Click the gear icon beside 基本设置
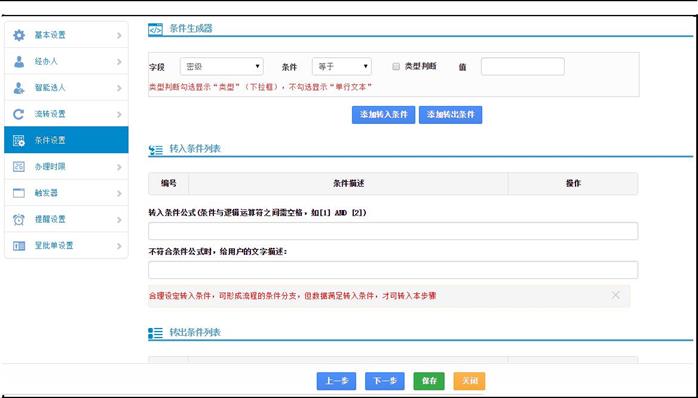The image size is (698, 398). pos(19,35)
